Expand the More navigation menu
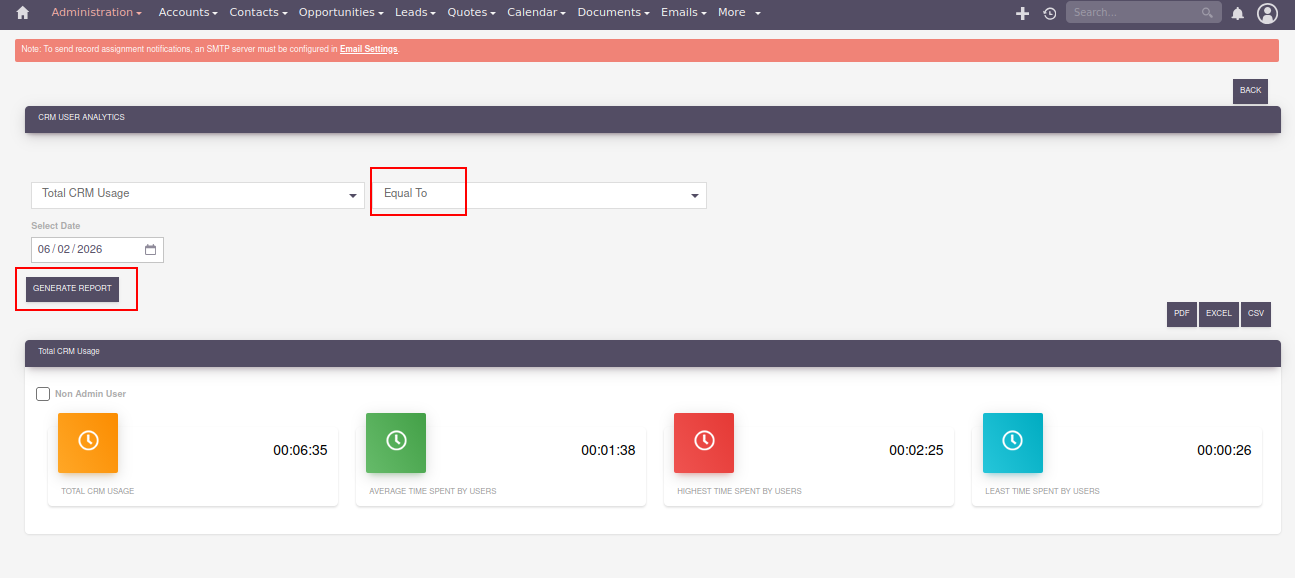This screenshot has height=578, width=1295. point(739,13)
